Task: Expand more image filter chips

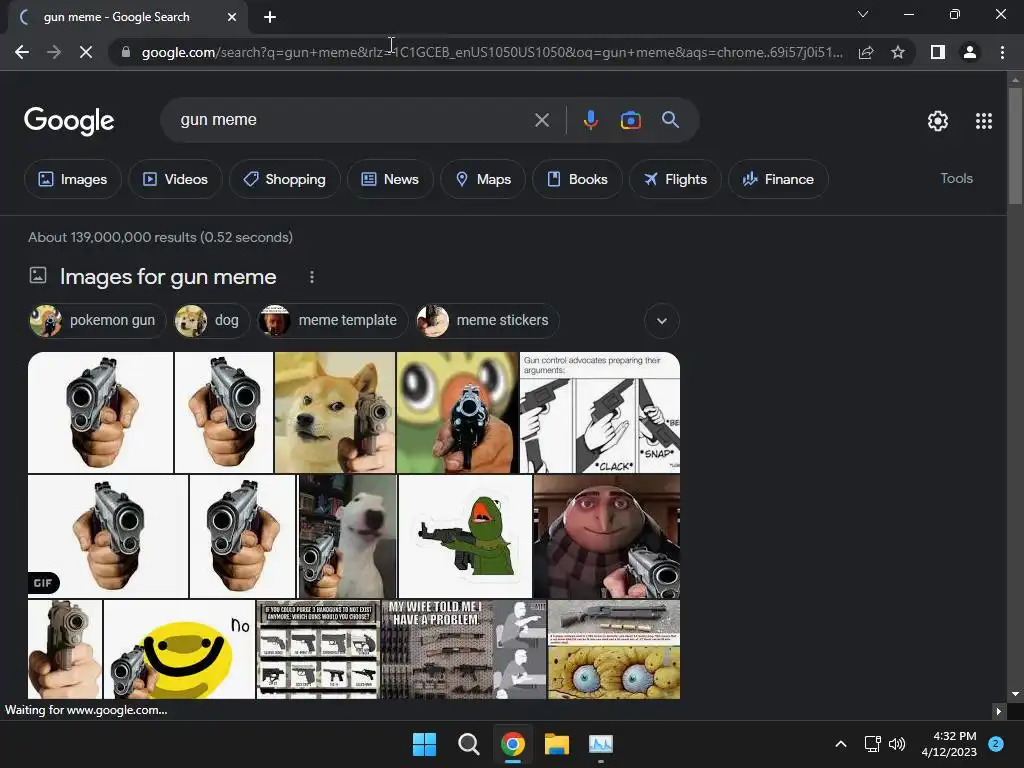Action: click(662, 321)
